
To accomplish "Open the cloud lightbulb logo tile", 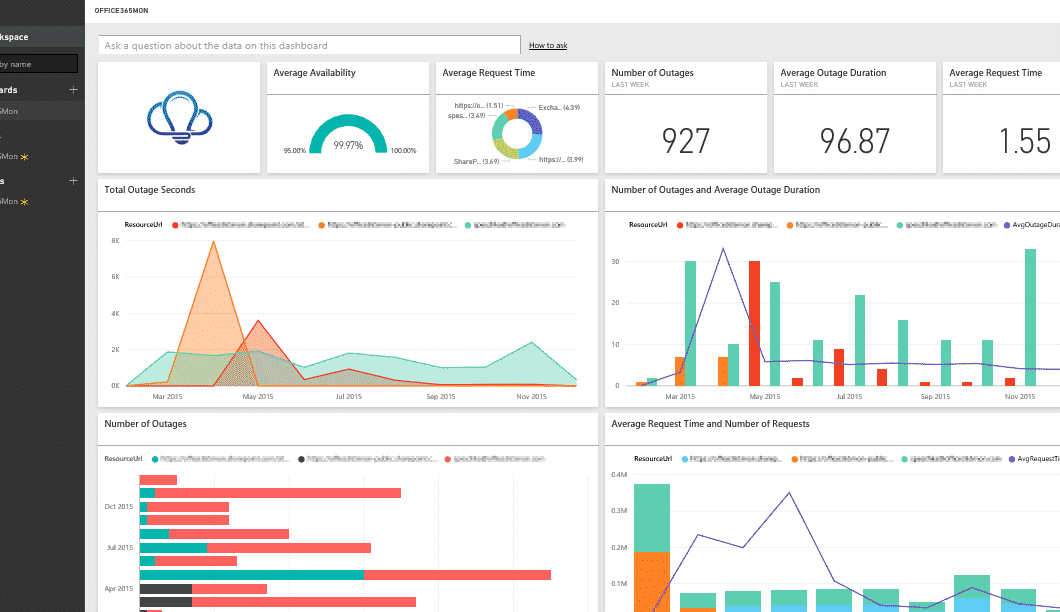I will point(179,118).
